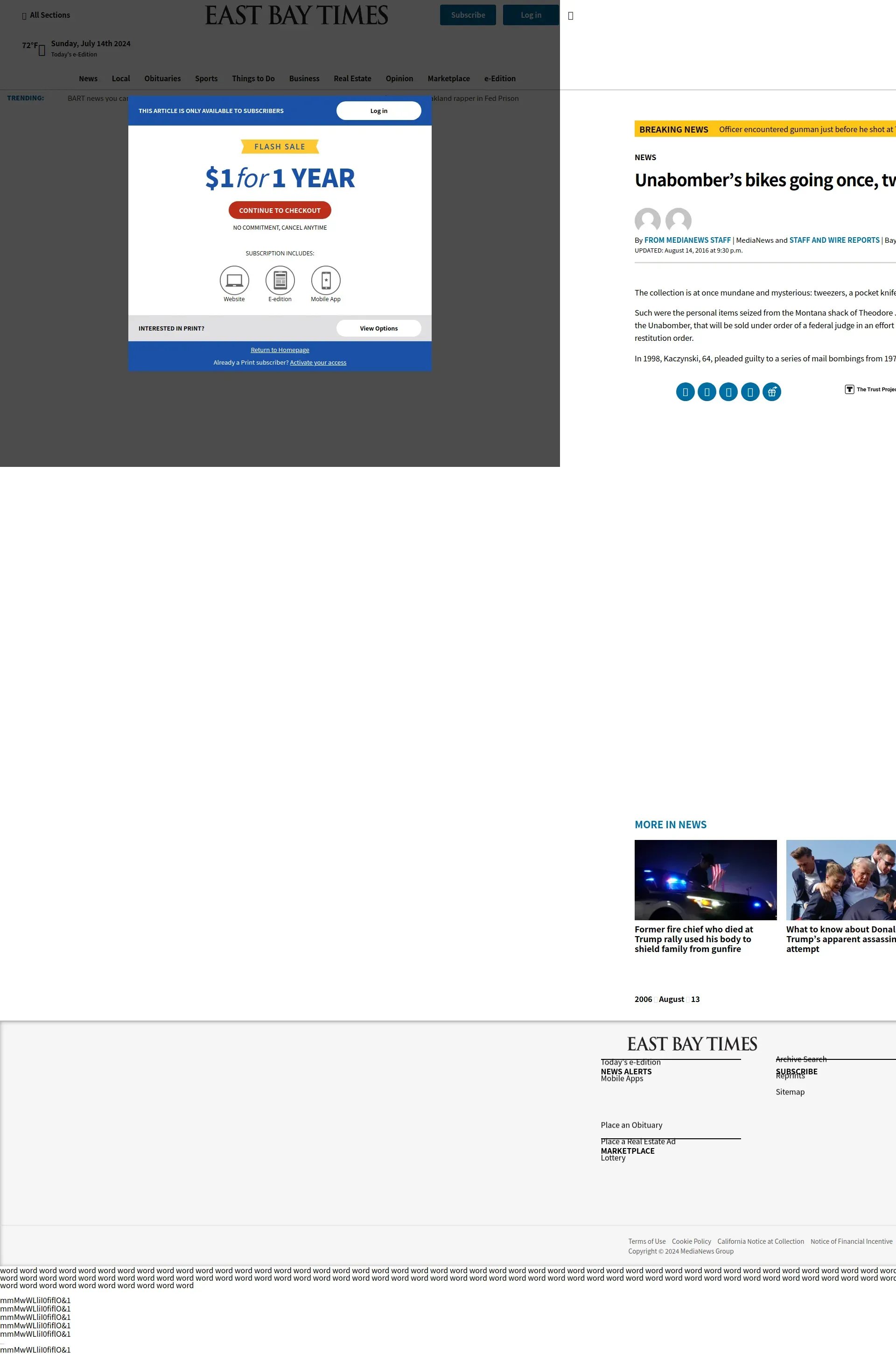896x1354 pixels.
Task: Click Return to Homepage link
Action: [280, 350]
